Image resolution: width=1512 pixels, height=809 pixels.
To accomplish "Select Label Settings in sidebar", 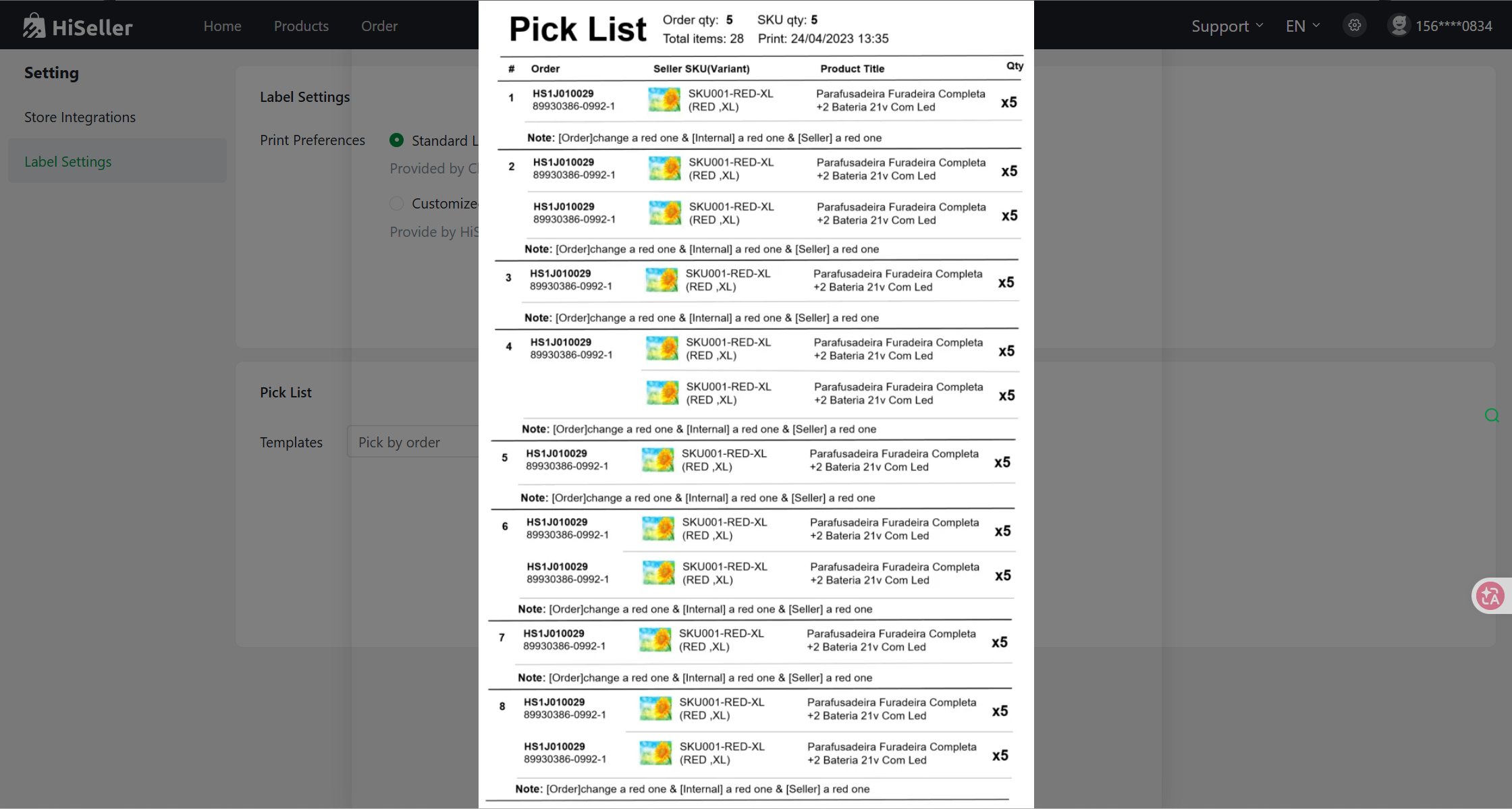I will (67, 161).
